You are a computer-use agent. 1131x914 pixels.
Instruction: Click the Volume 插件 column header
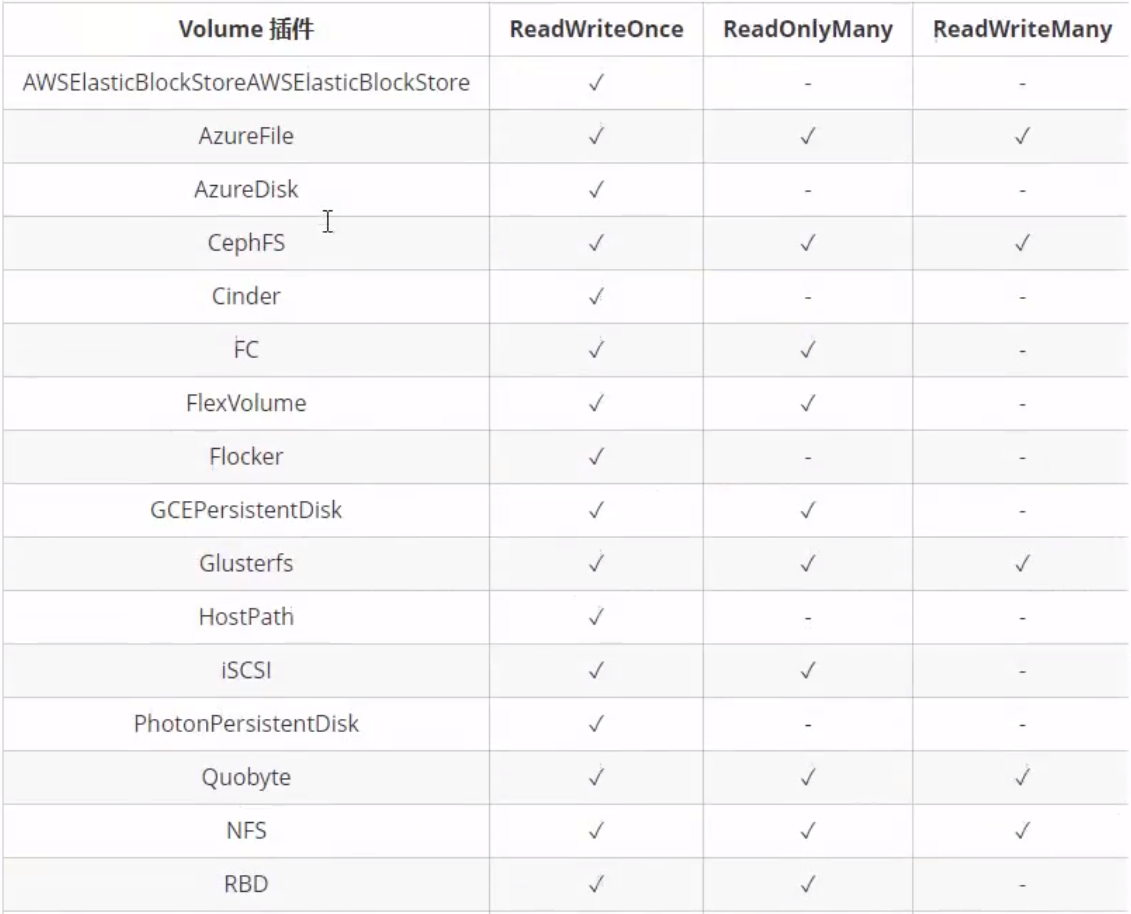tap(246, 29)
